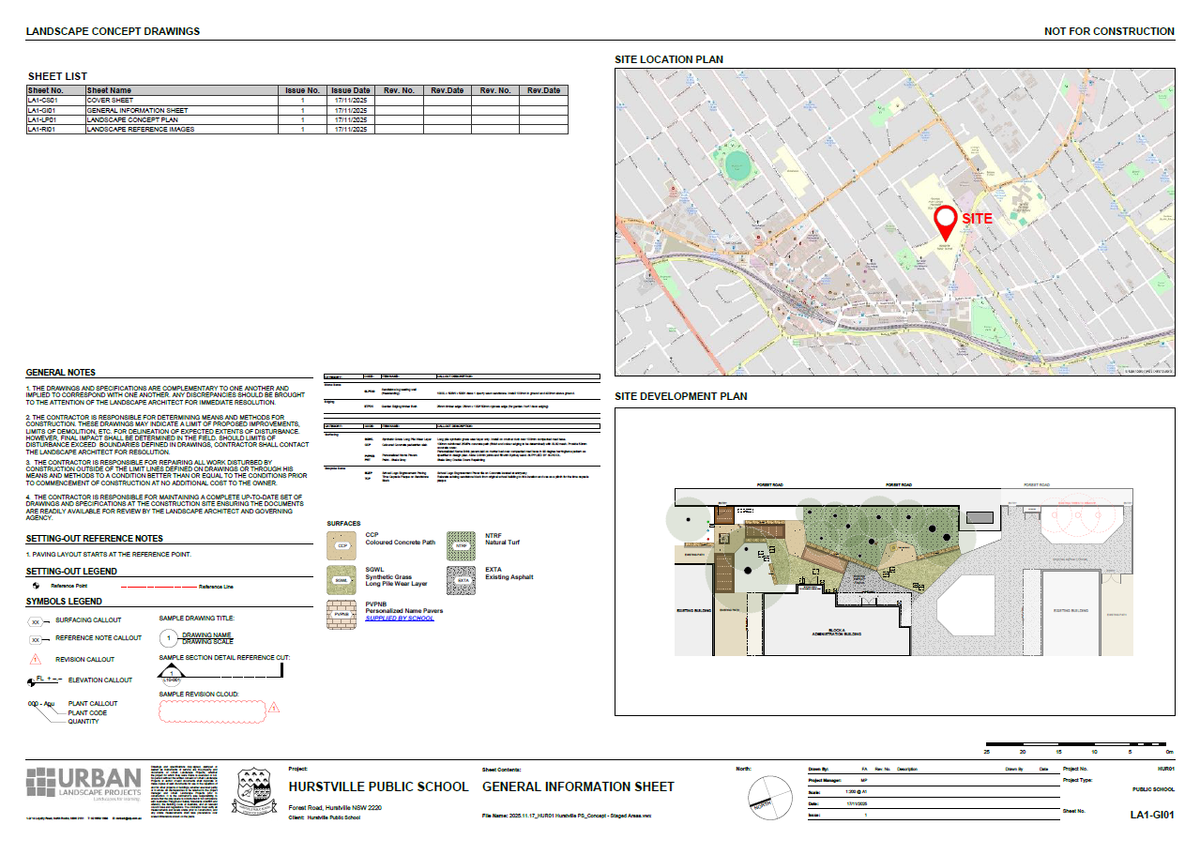This screenshot has height=843, width=1200.
Task: Click the section detail reference cut marker
Action: point(170,674)
